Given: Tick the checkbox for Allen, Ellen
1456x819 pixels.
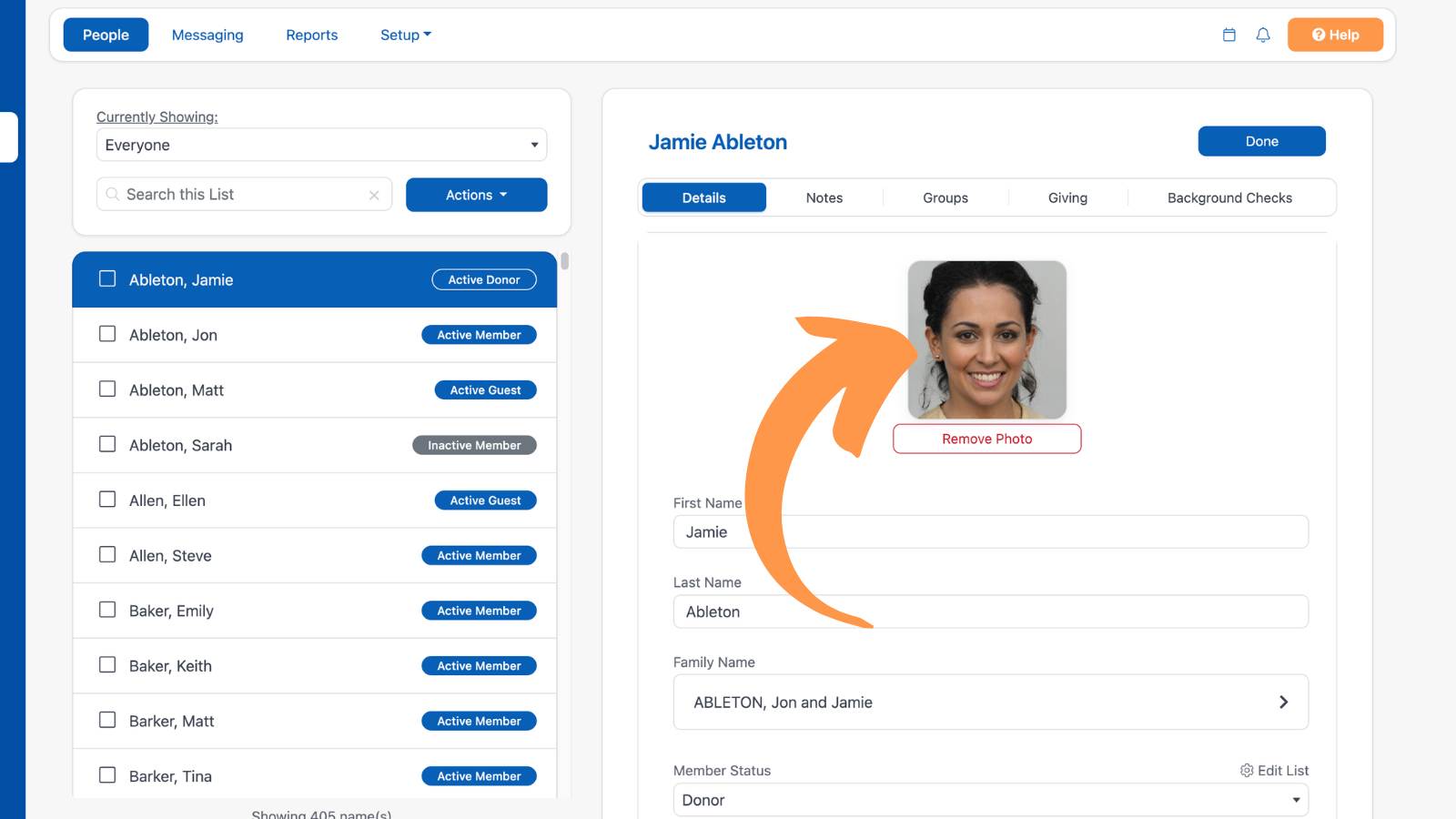Looking at the screenshot, I should (x=107, y=500).
